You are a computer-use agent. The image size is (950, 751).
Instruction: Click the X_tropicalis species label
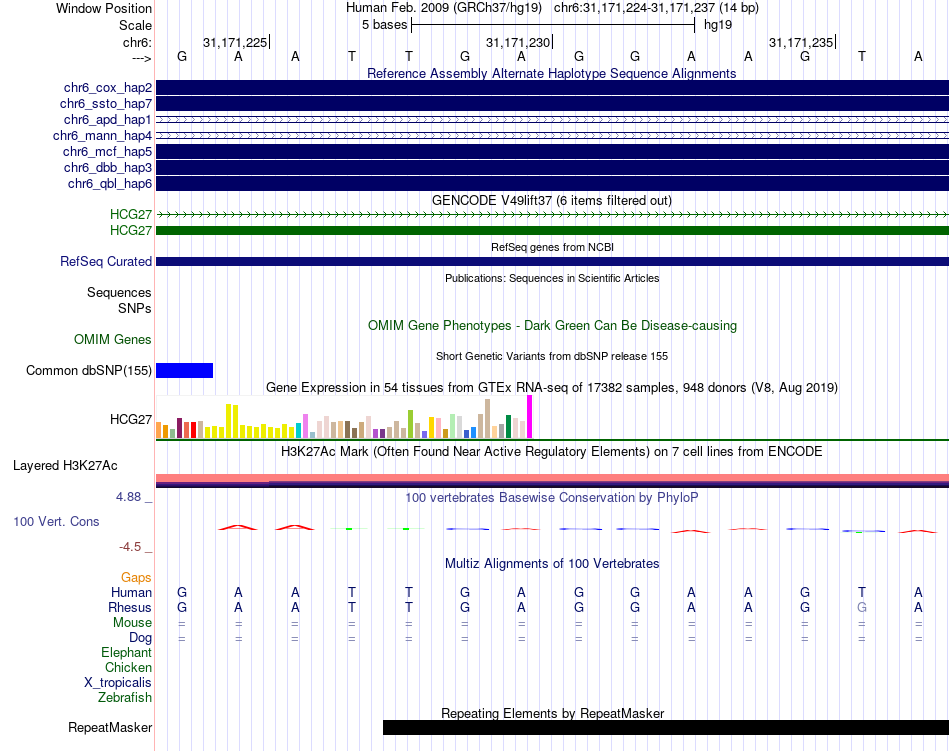(x=118, y=683)
